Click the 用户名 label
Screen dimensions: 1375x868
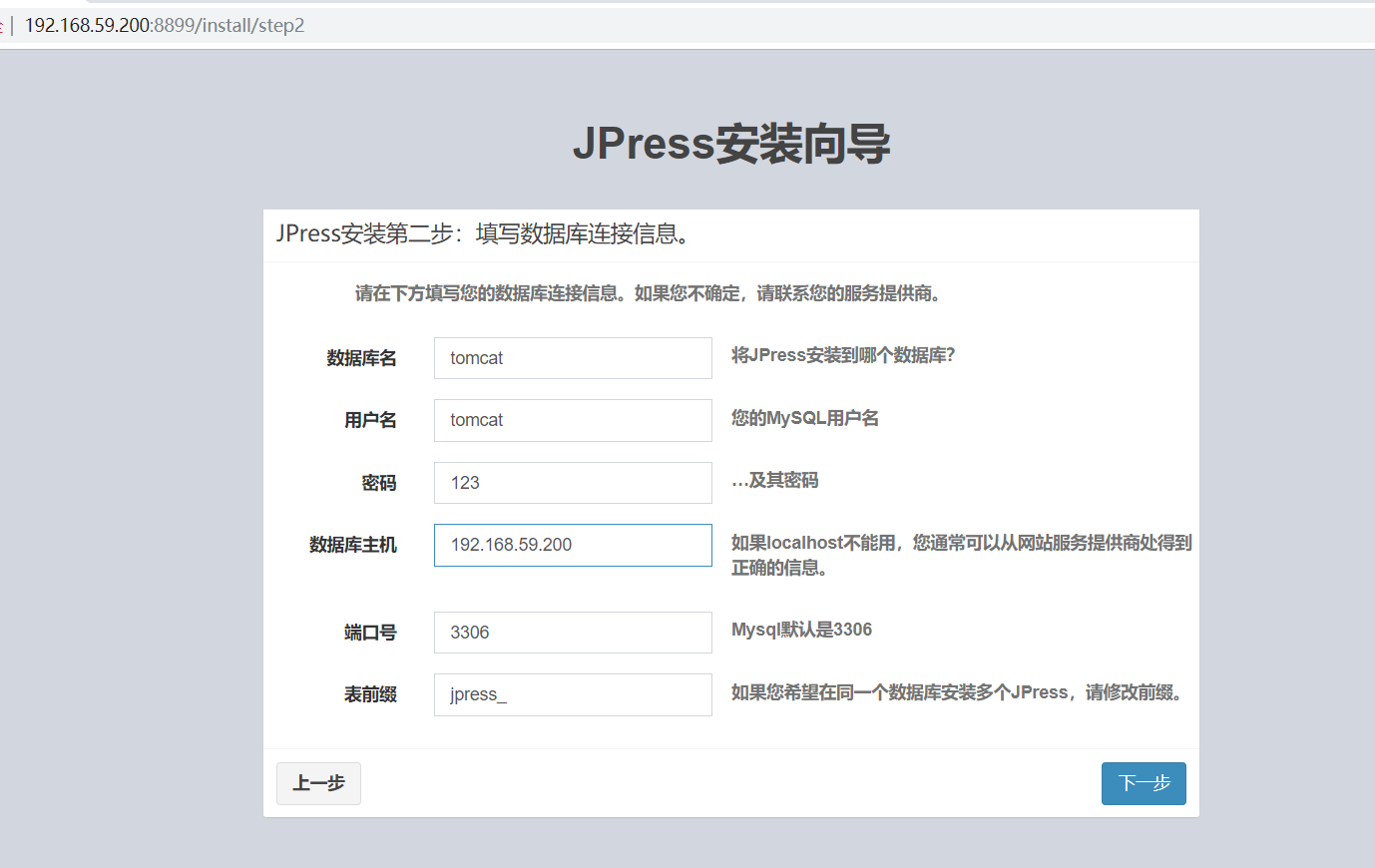click(x=370, y=420)
